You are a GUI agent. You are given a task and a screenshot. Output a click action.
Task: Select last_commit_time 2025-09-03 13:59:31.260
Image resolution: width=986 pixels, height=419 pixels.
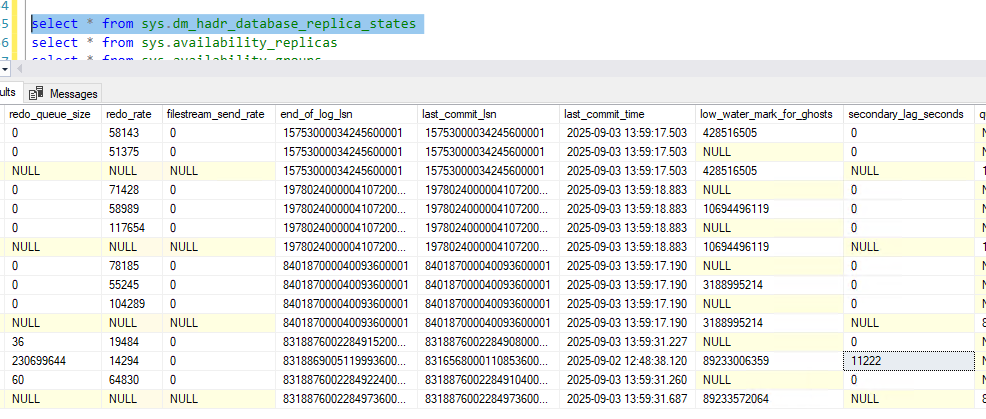click(628, 380)
